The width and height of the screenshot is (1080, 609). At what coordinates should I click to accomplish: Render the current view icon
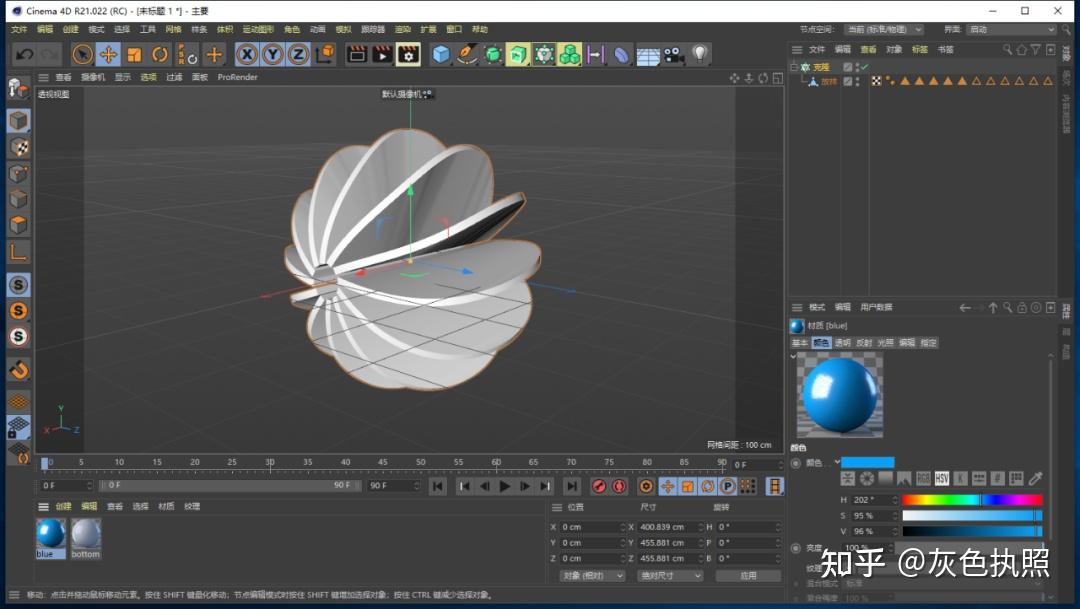tap(357, 54)
